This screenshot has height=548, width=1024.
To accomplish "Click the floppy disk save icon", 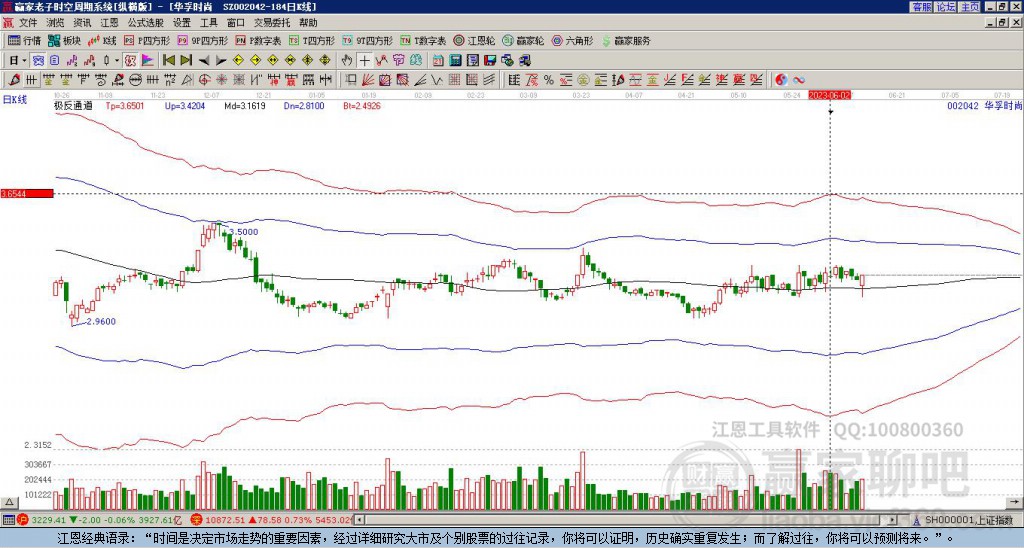I will click(490, 61).
